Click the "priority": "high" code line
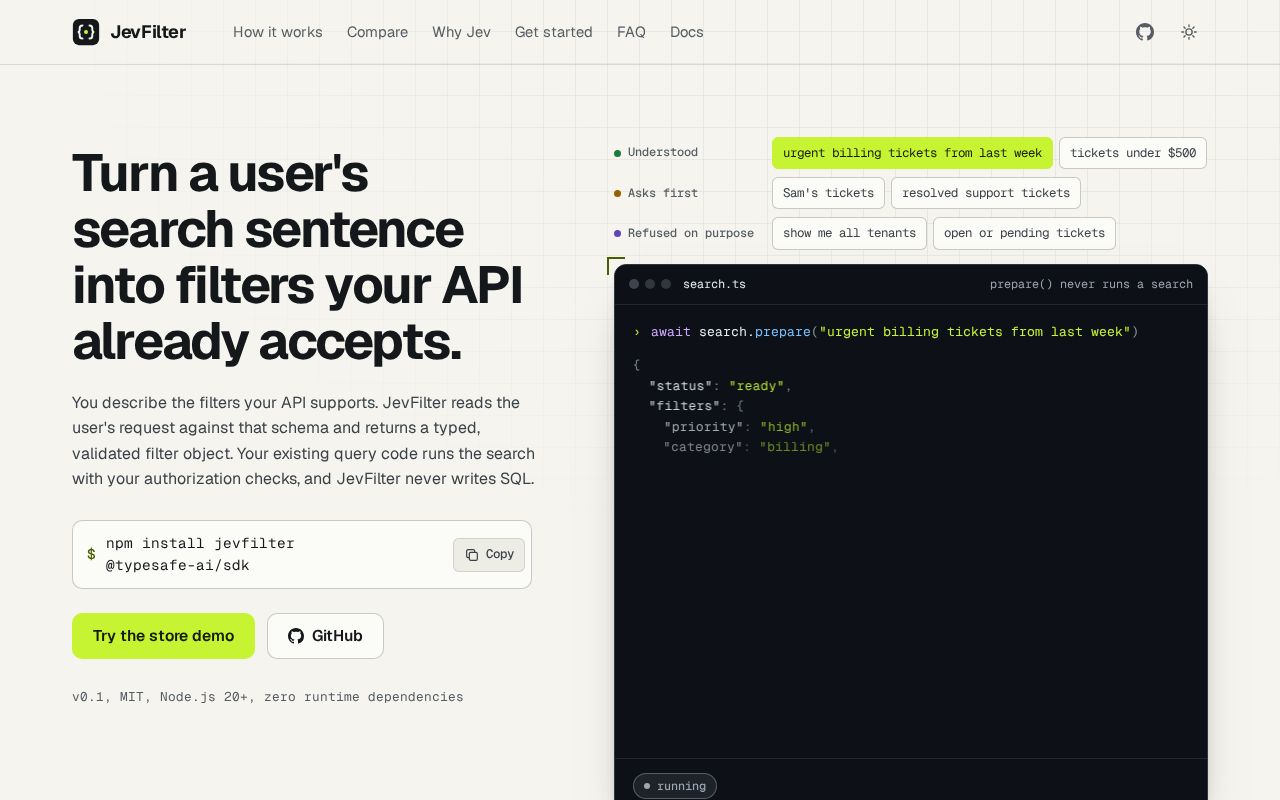 tap(740, 427)
